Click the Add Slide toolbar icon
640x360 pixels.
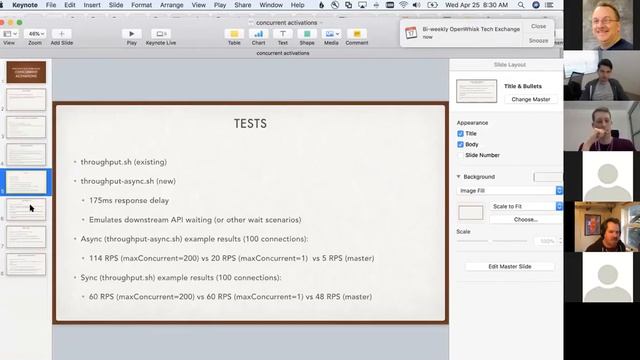(62, 34)
